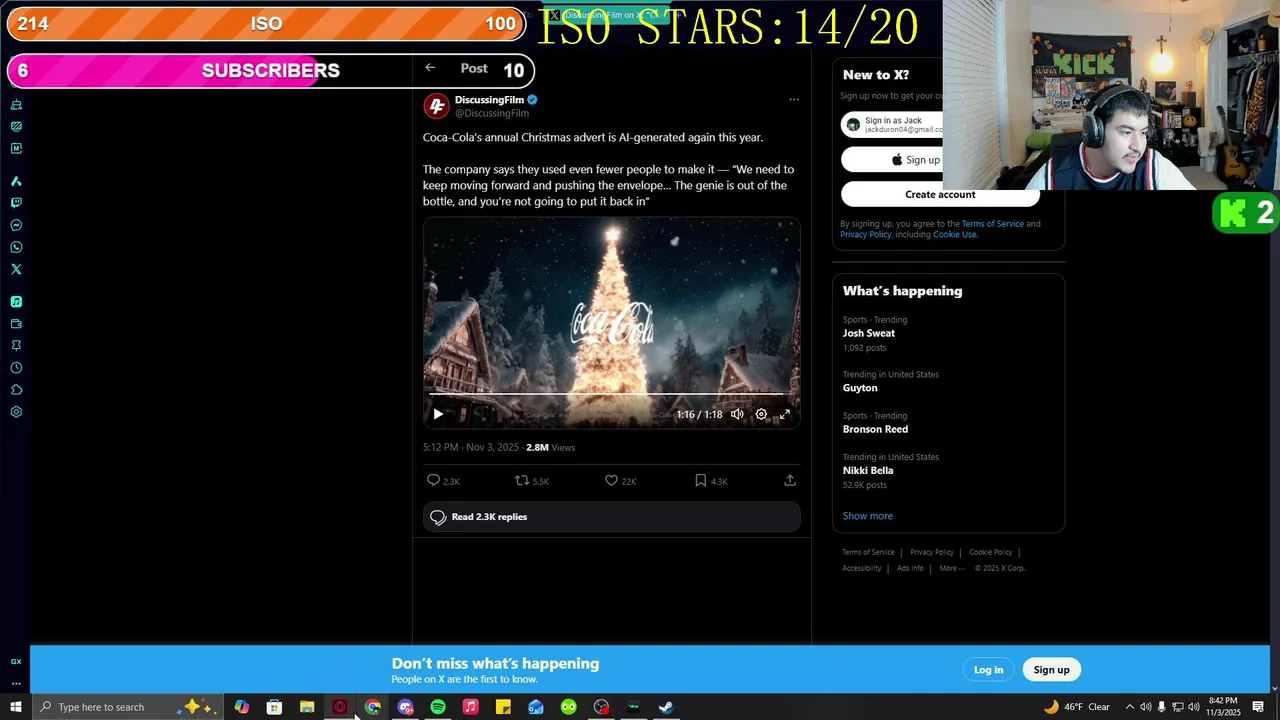1280x720 pixels.
Task: Click the repost icon with 5.5K
Action: 531,481
